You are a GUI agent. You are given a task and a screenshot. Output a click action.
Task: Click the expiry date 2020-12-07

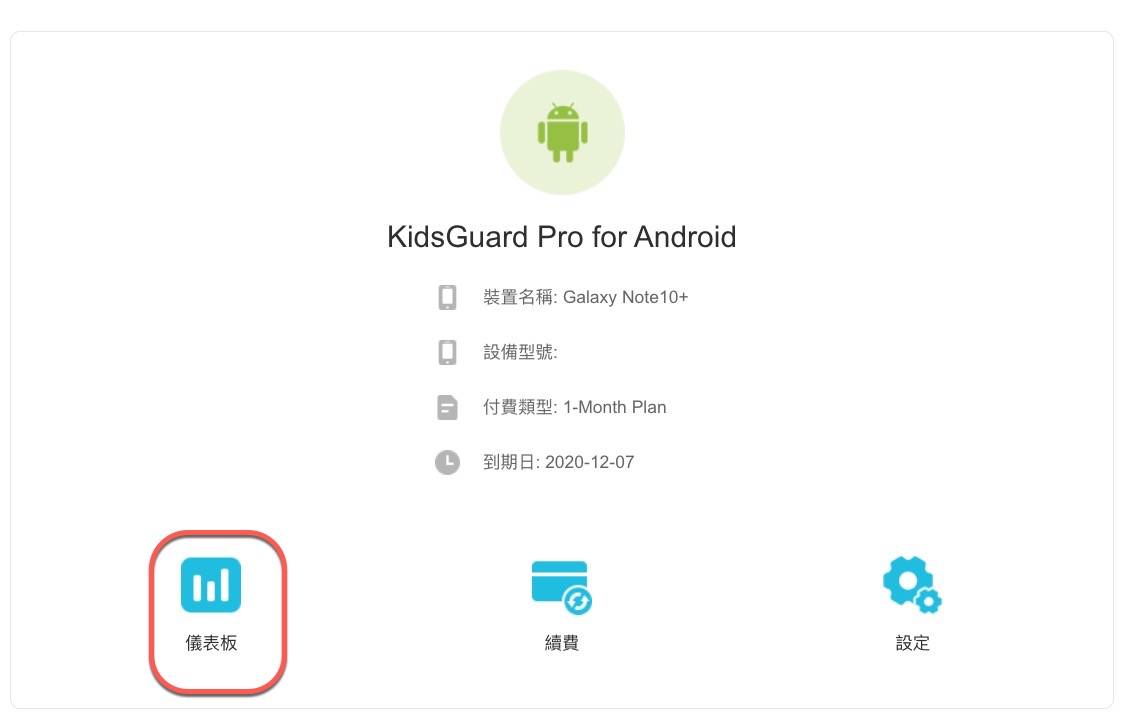(x=589, y=462)
